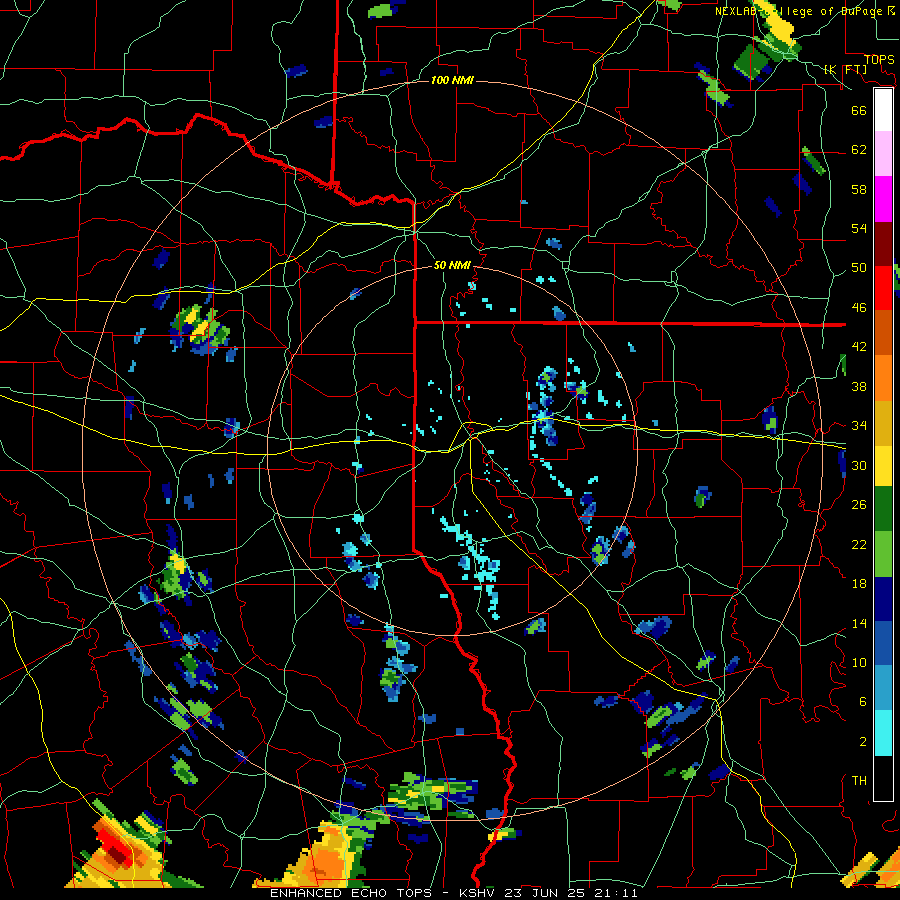
Task: Click legend value 58
Action: (x=859, y=189)
